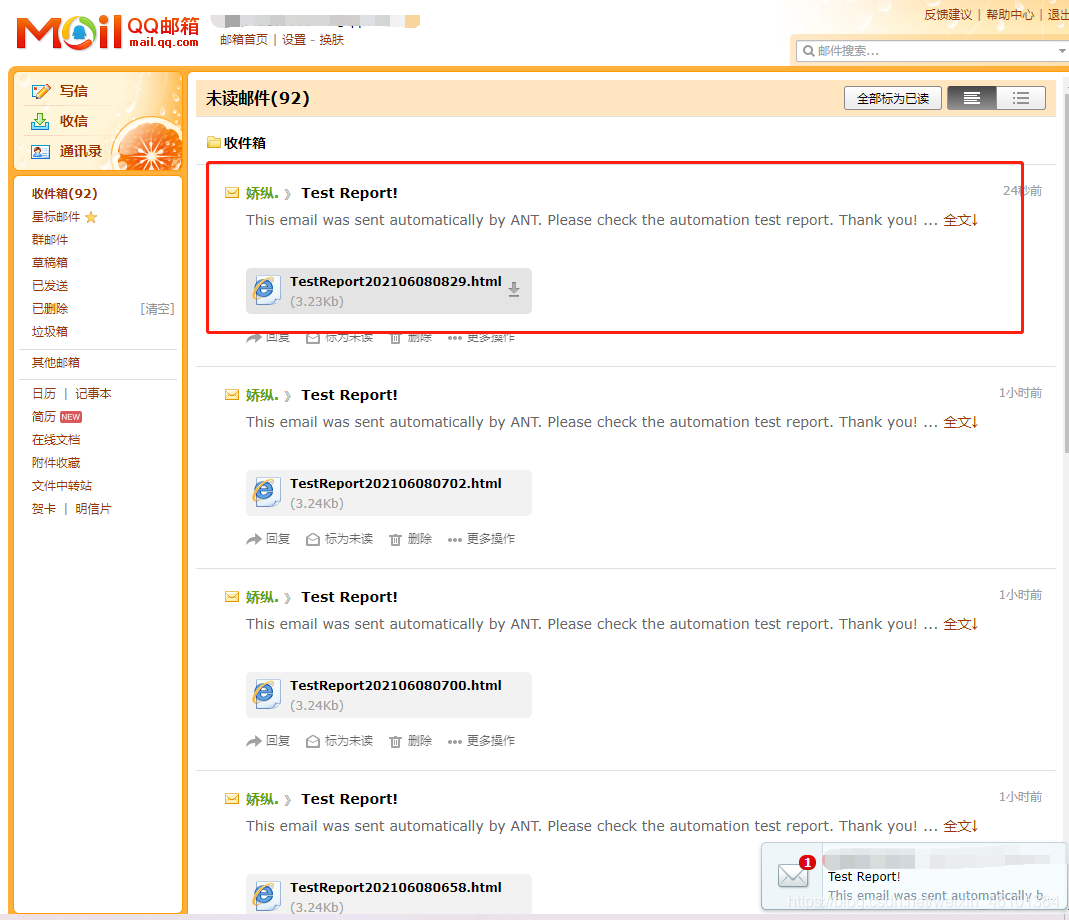Open 记事本 notepad link

(x=93, y=394)
